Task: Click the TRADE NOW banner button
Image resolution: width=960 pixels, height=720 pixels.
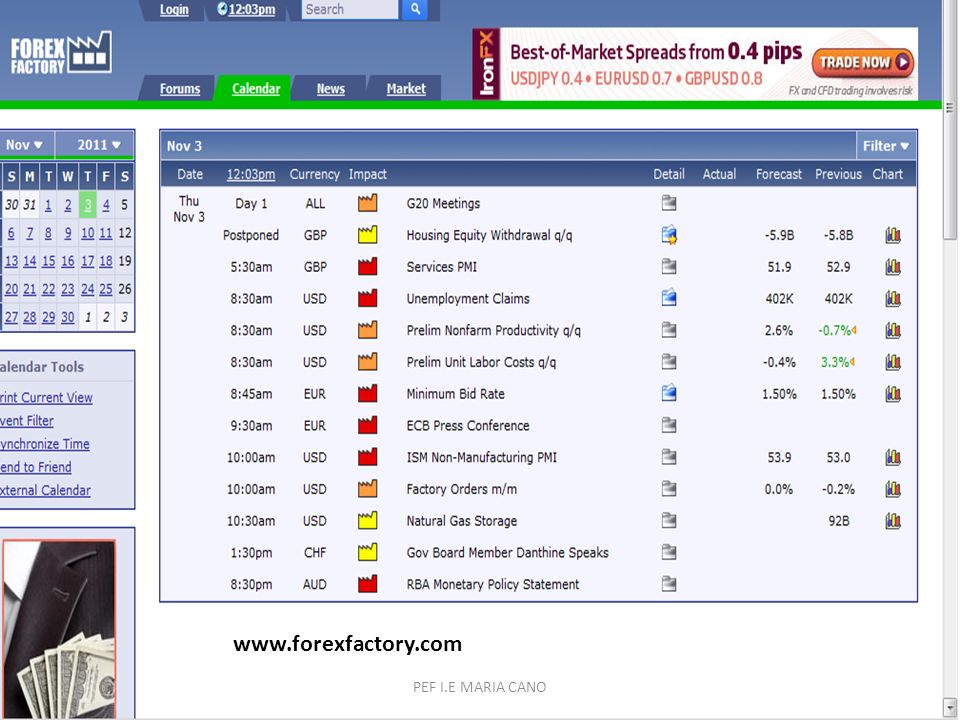Action: (x=863, y=62)
